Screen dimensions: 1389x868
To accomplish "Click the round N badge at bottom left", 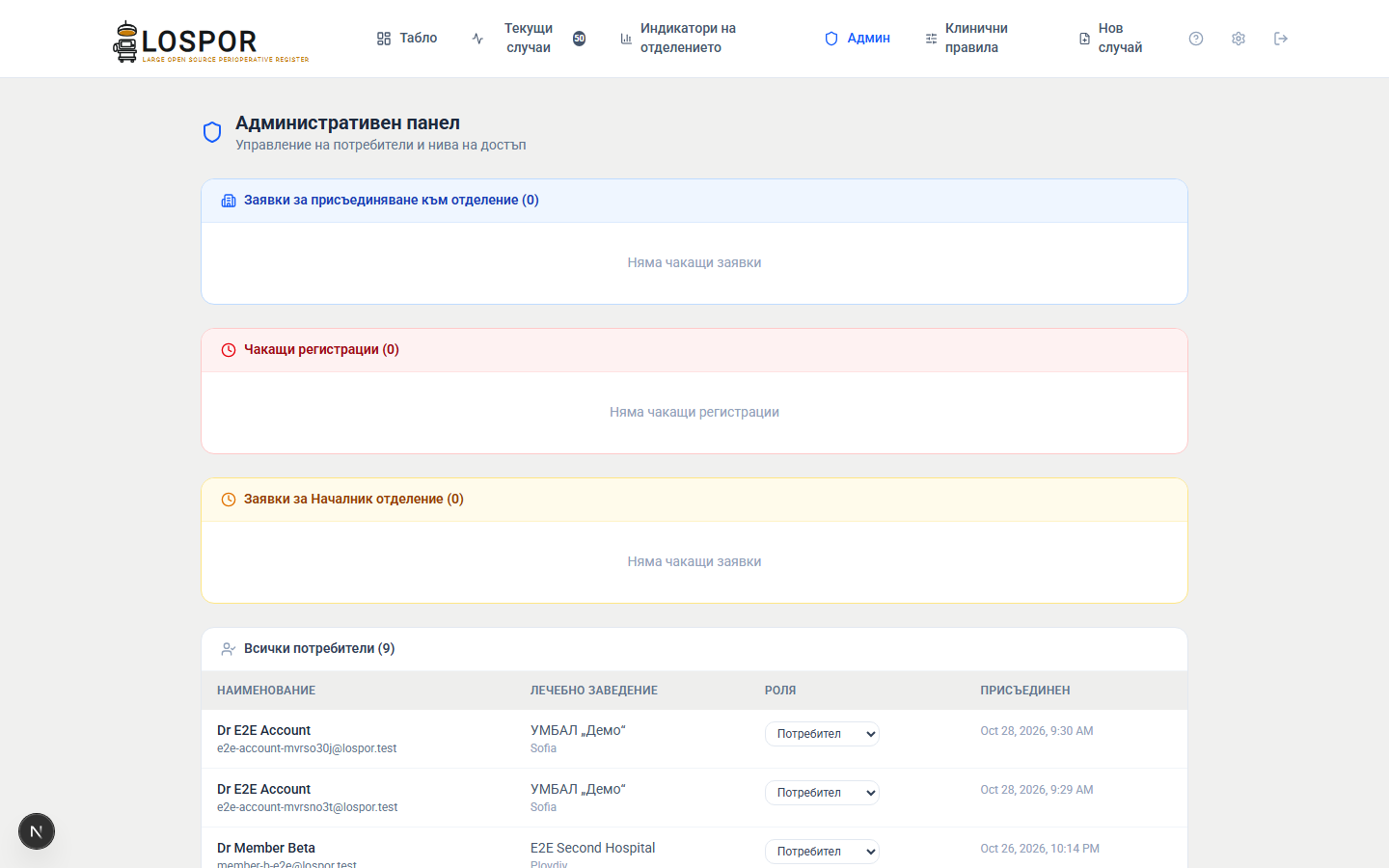I will [x=37, y=831].
